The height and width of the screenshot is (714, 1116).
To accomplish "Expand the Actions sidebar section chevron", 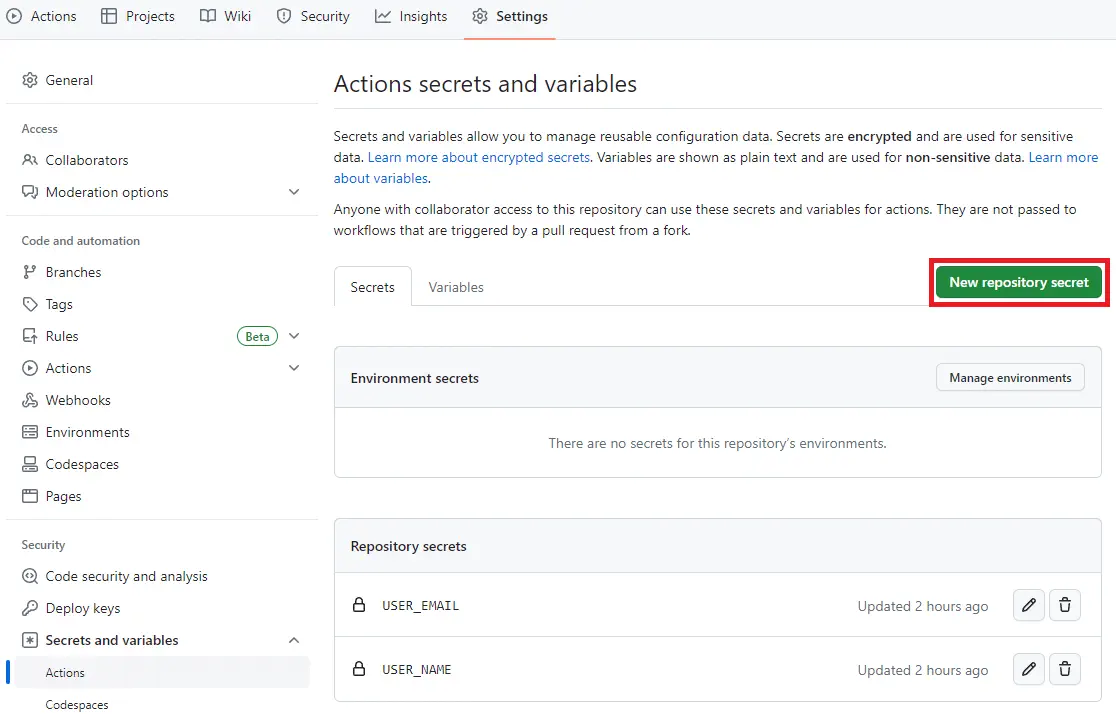I will tap(294, 368).
